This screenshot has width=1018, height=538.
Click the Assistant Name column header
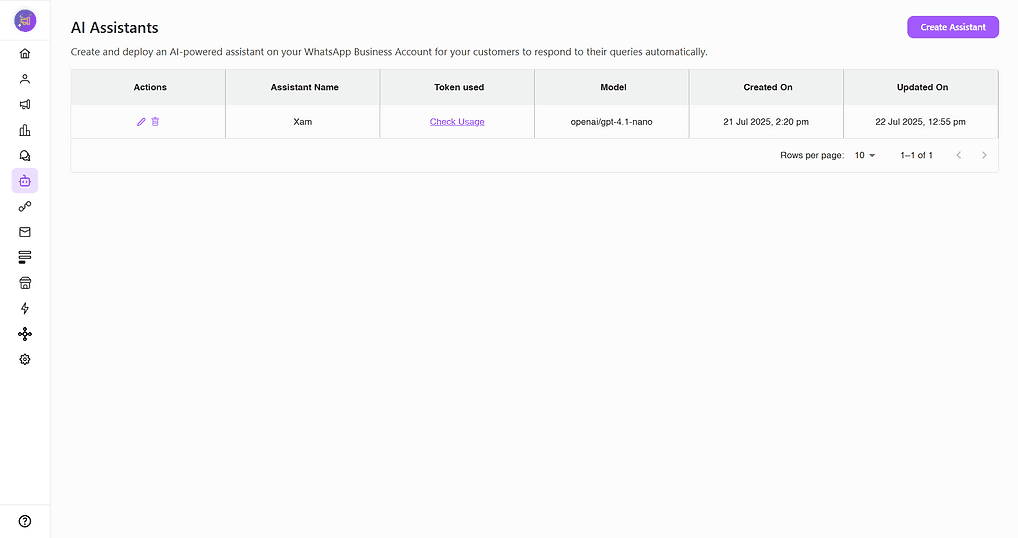[304, 87]
